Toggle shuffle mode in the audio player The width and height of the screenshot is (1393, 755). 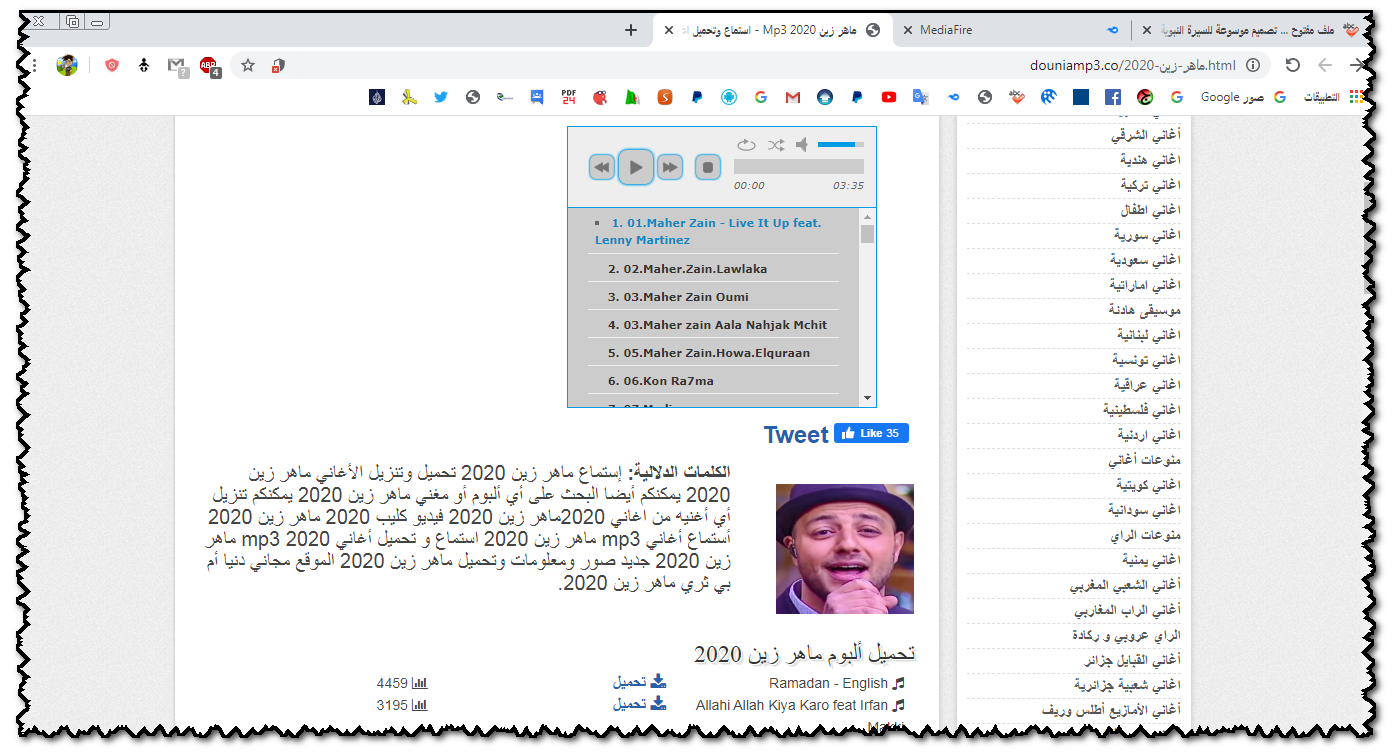775,145
